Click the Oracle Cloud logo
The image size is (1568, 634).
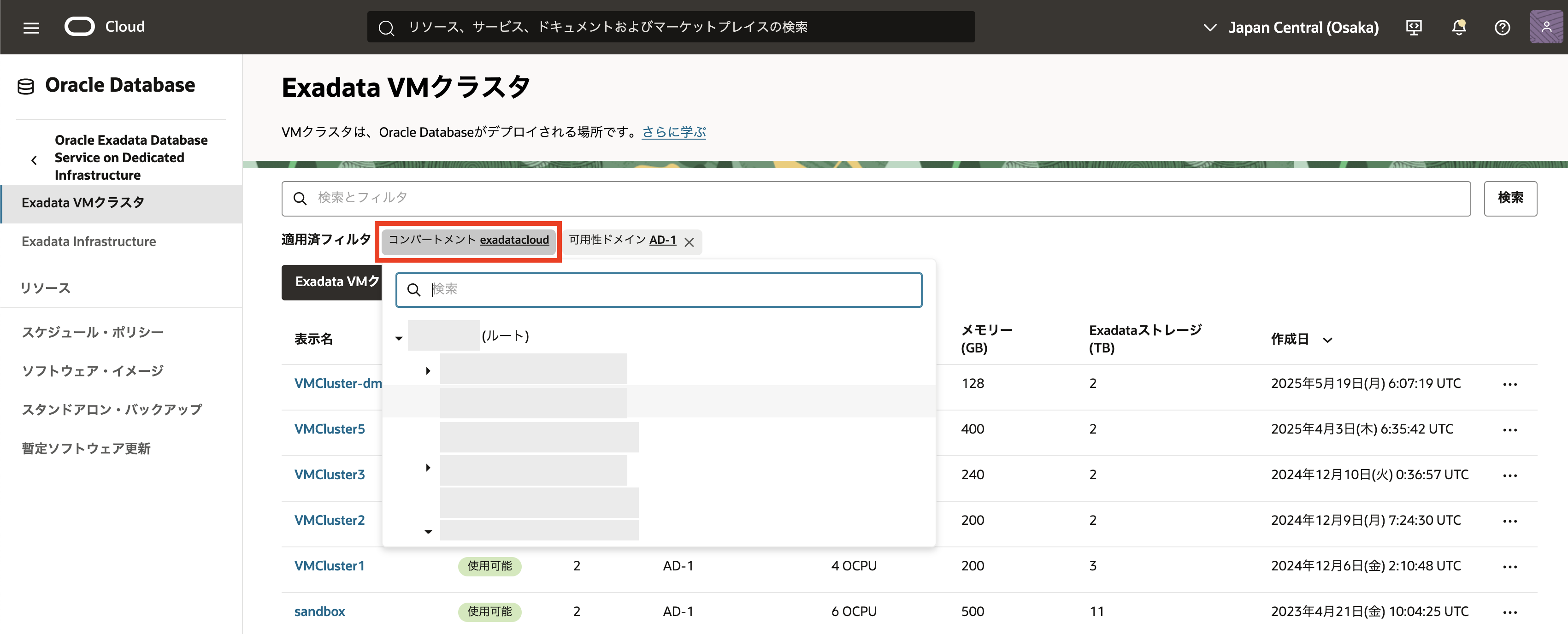click(x=80, y=27)
